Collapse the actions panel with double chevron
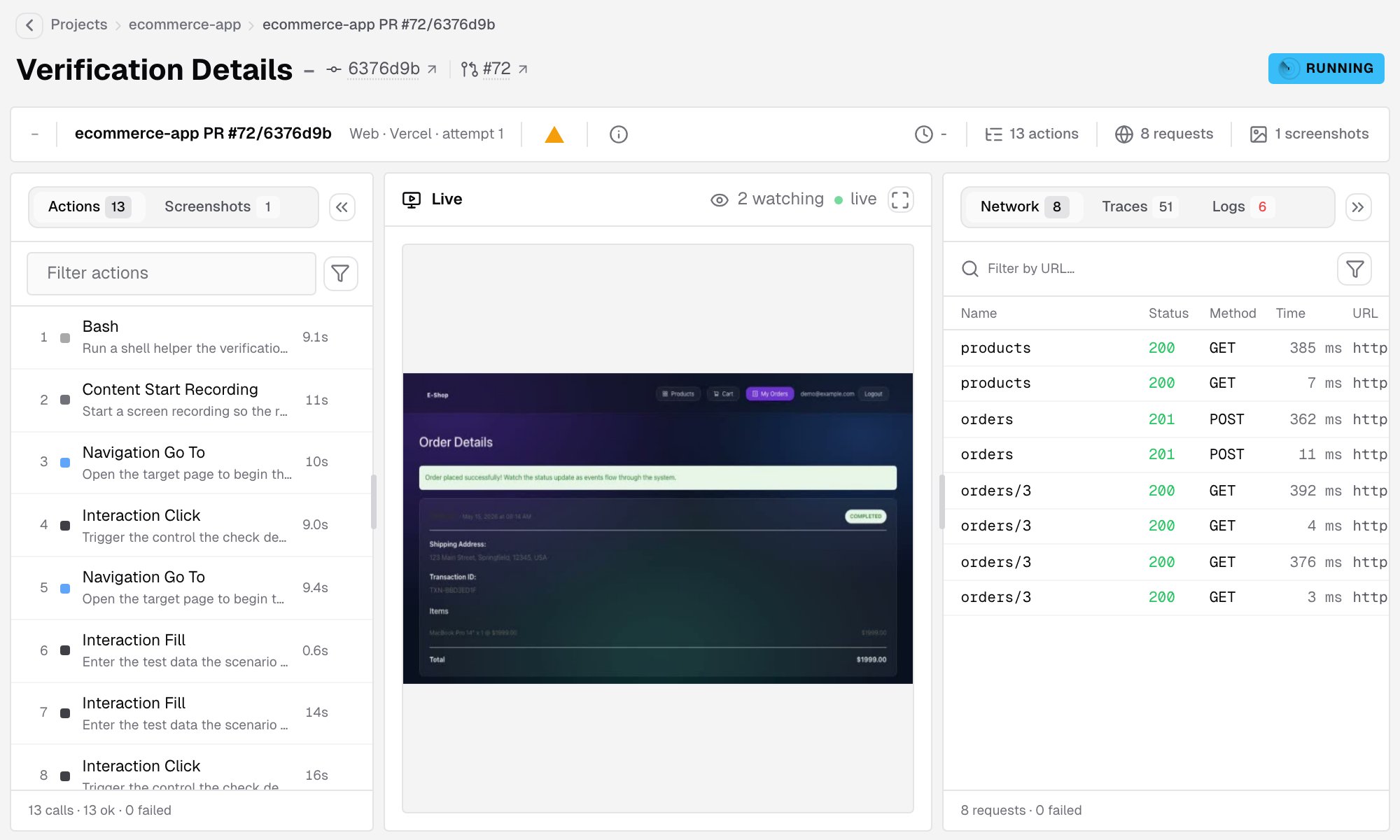This screenshot has height=840, width=1400. (342, 207)
